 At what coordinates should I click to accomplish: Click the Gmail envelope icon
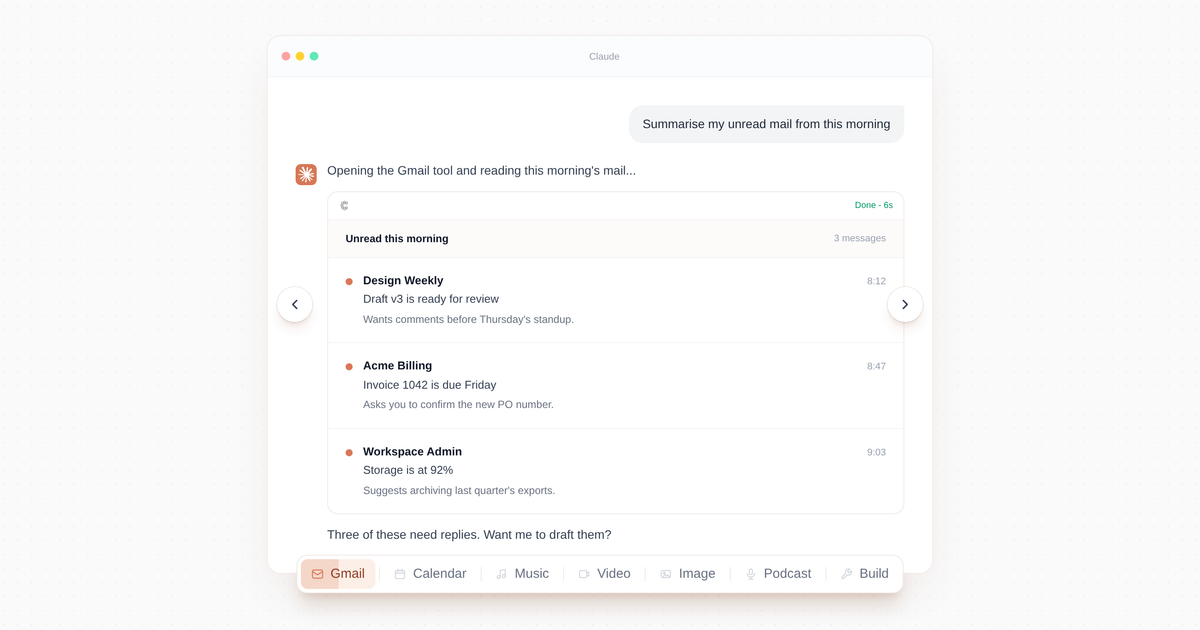point(317,574)
